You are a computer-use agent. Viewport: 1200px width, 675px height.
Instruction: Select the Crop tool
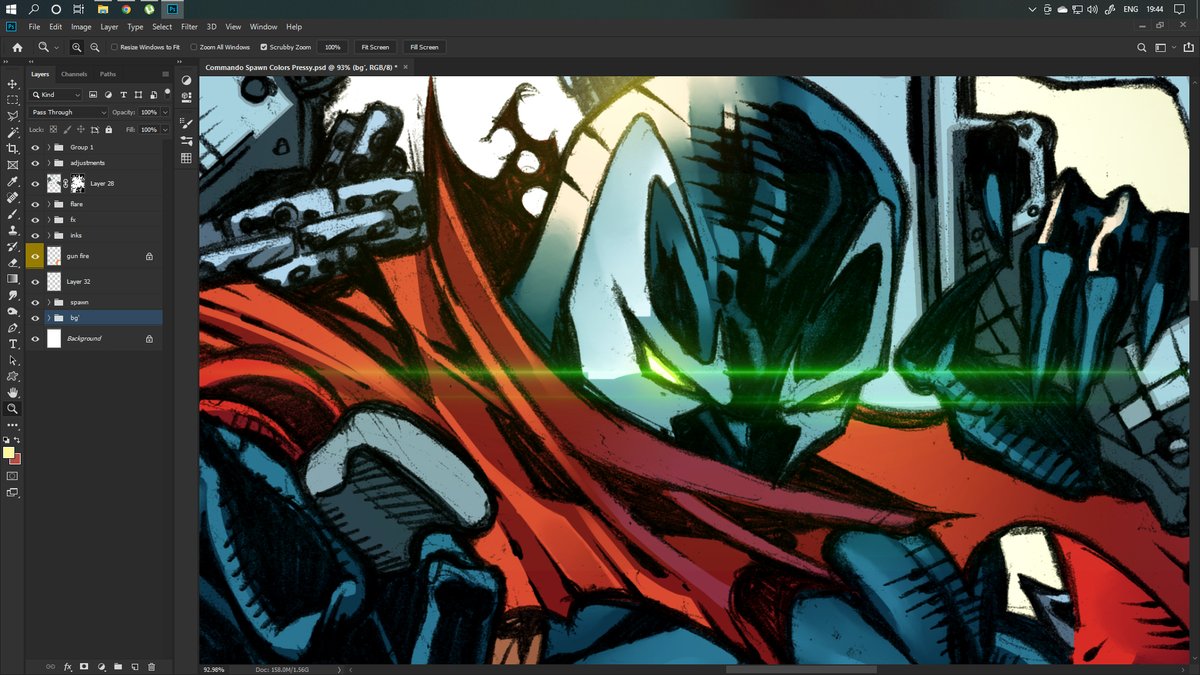click(x=13, y=148)
